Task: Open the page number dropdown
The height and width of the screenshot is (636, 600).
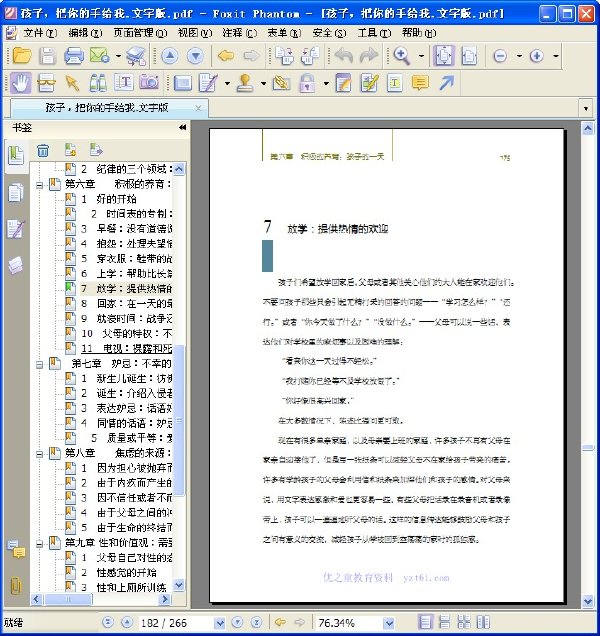Action: 219,623
